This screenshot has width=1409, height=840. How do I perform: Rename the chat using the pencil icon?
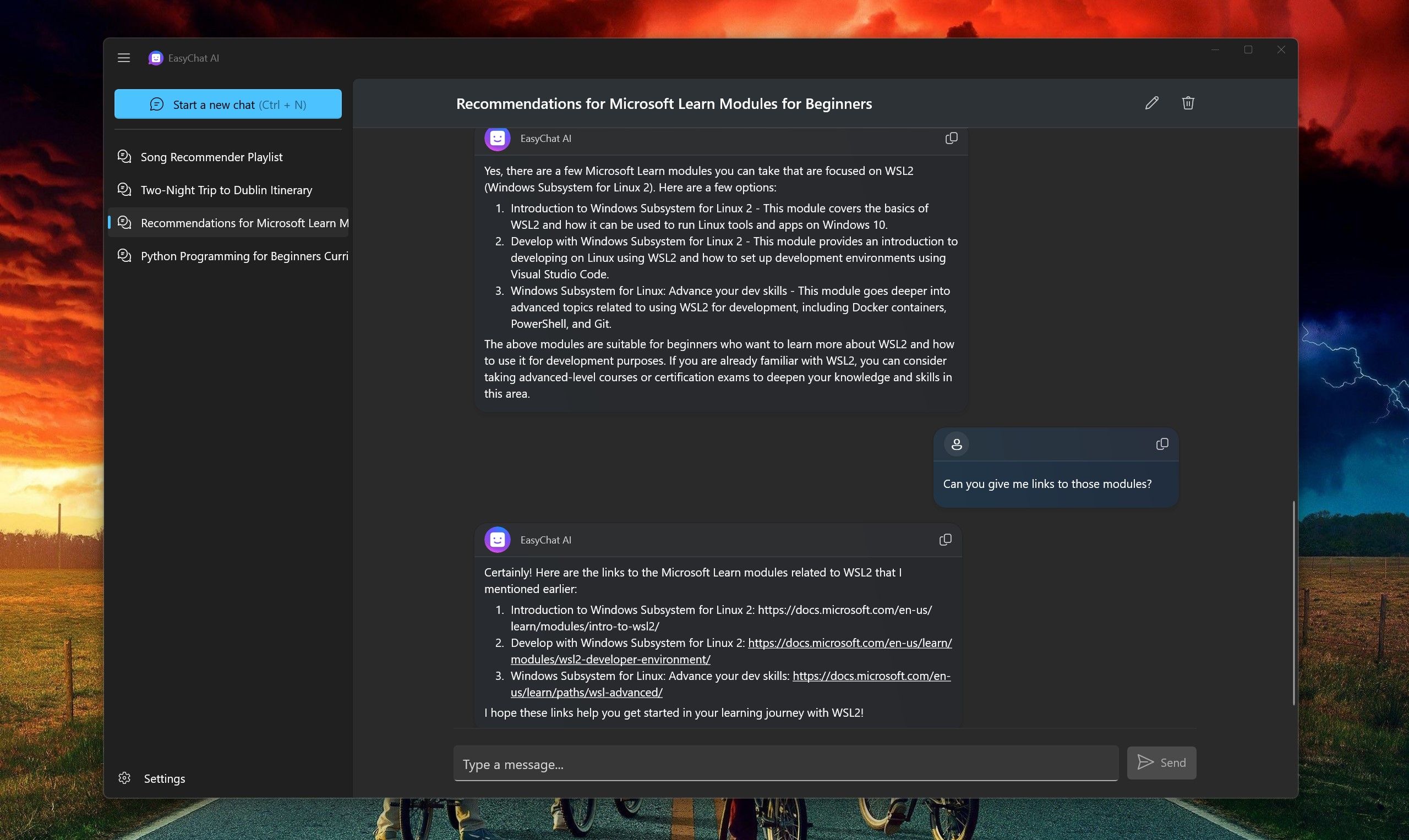click(x=1151, y=103)
